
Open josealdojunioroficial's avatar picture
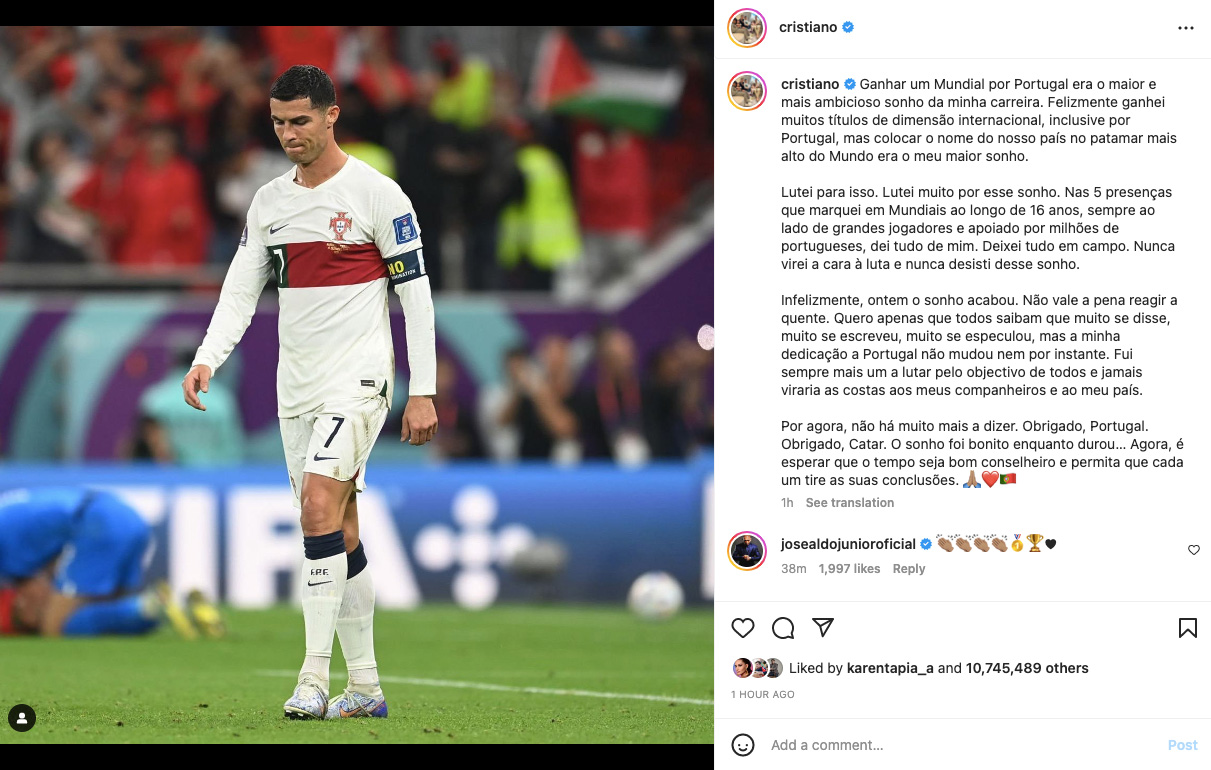click(x=747, y=551)
